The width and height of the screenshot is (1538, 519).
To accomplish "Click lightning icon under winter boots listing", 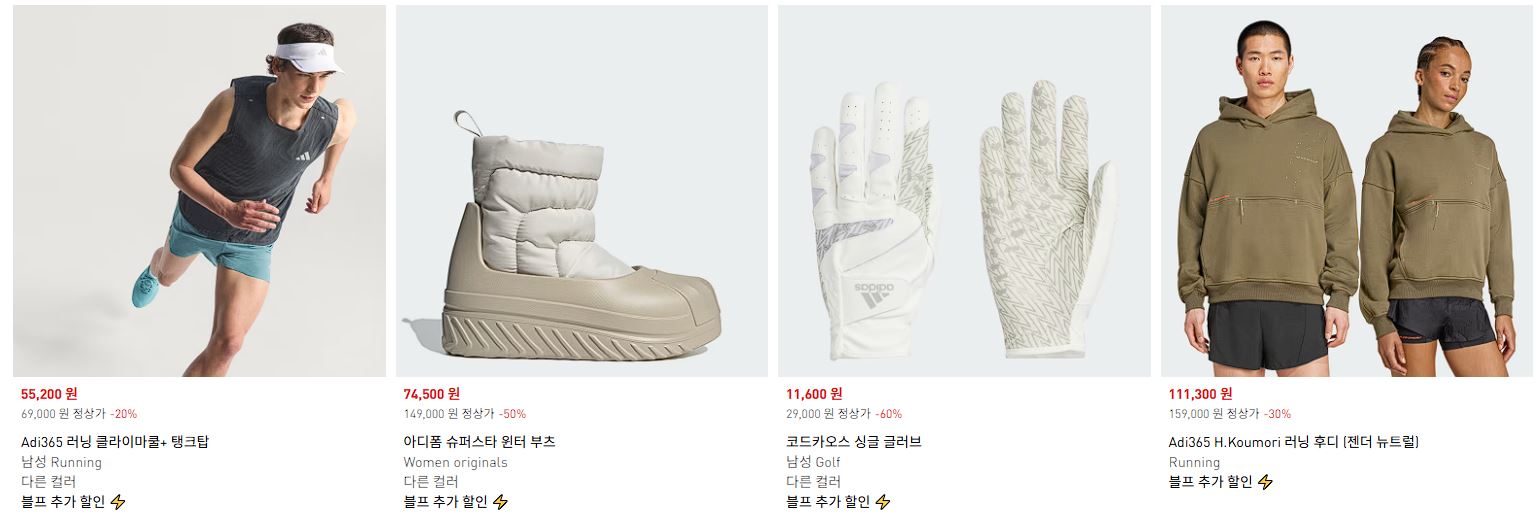I will pyautogui.click(x=500, y=502).
